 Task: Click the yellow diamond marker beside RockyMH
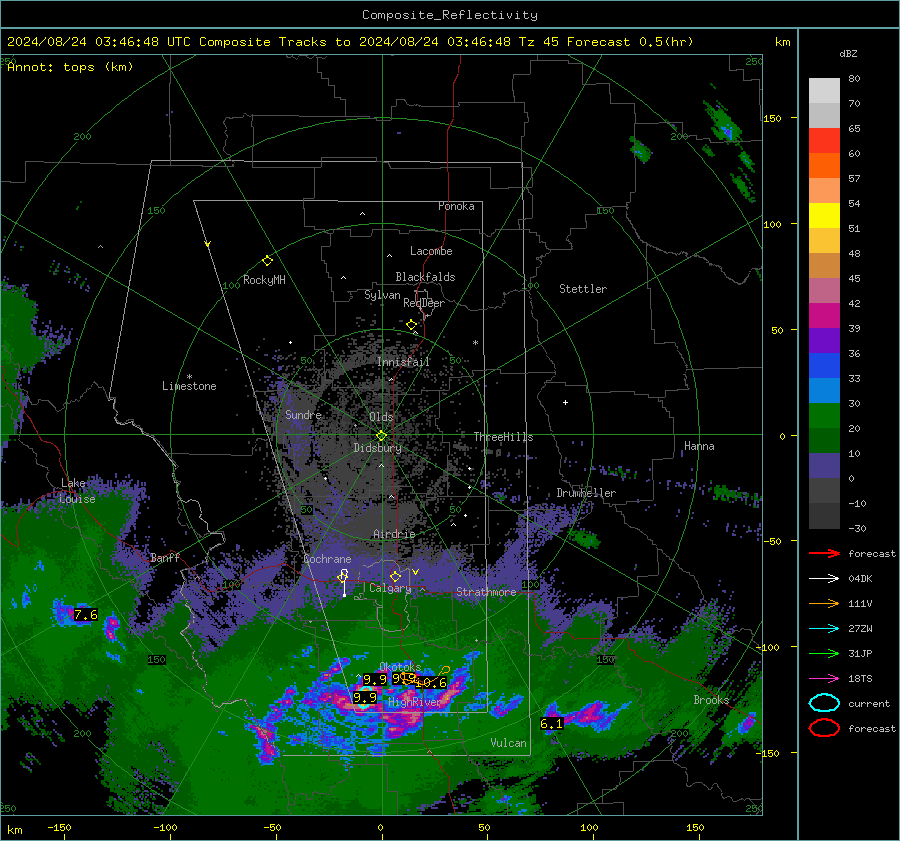coord(267,261)
